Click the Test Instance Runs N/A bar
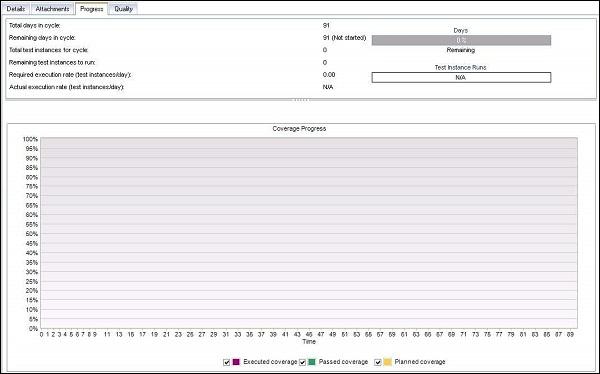 [x=461, y=77]
